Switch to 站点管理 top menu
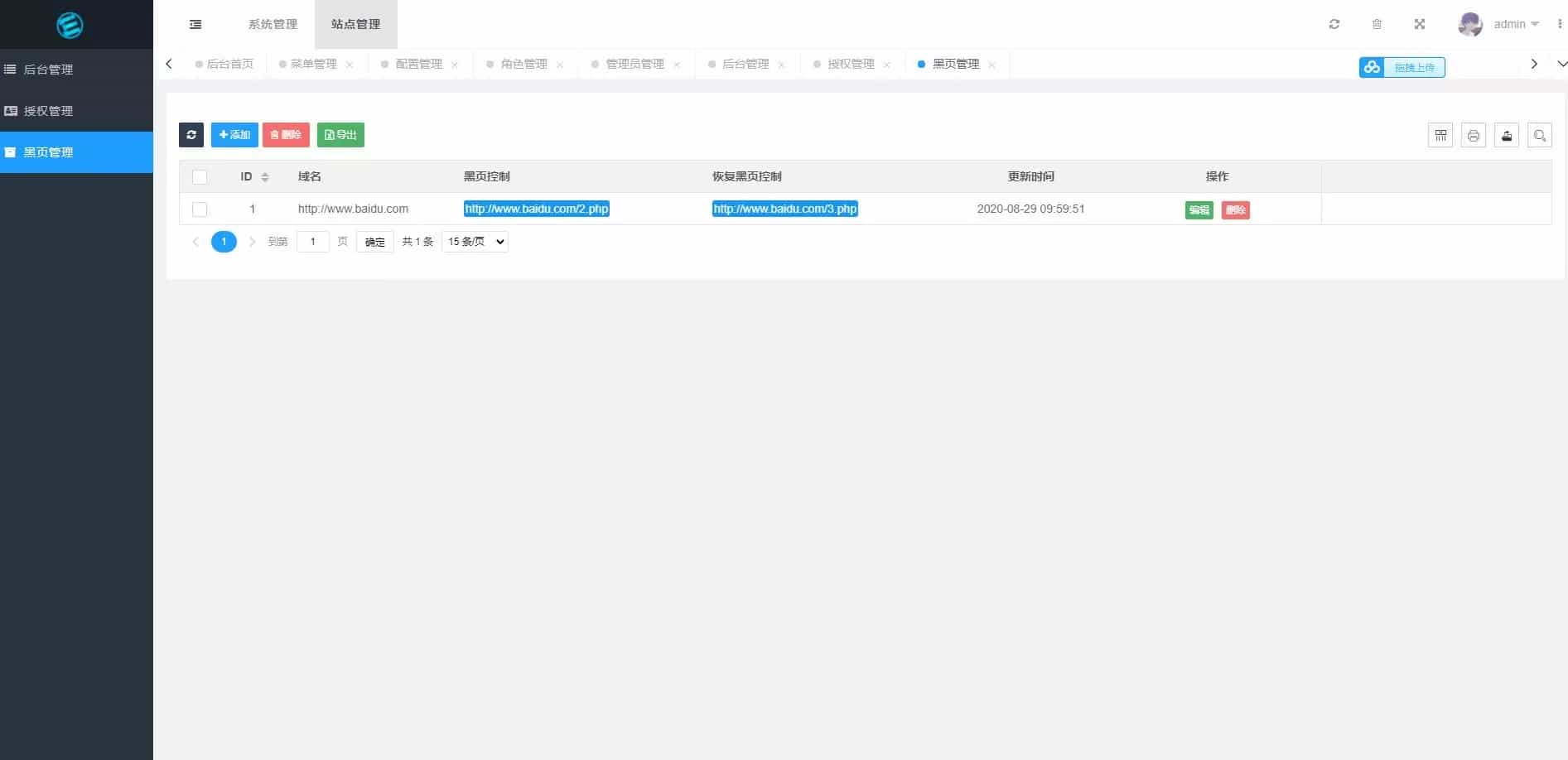Screen dimensions: 1568x760 coord(356,24)
